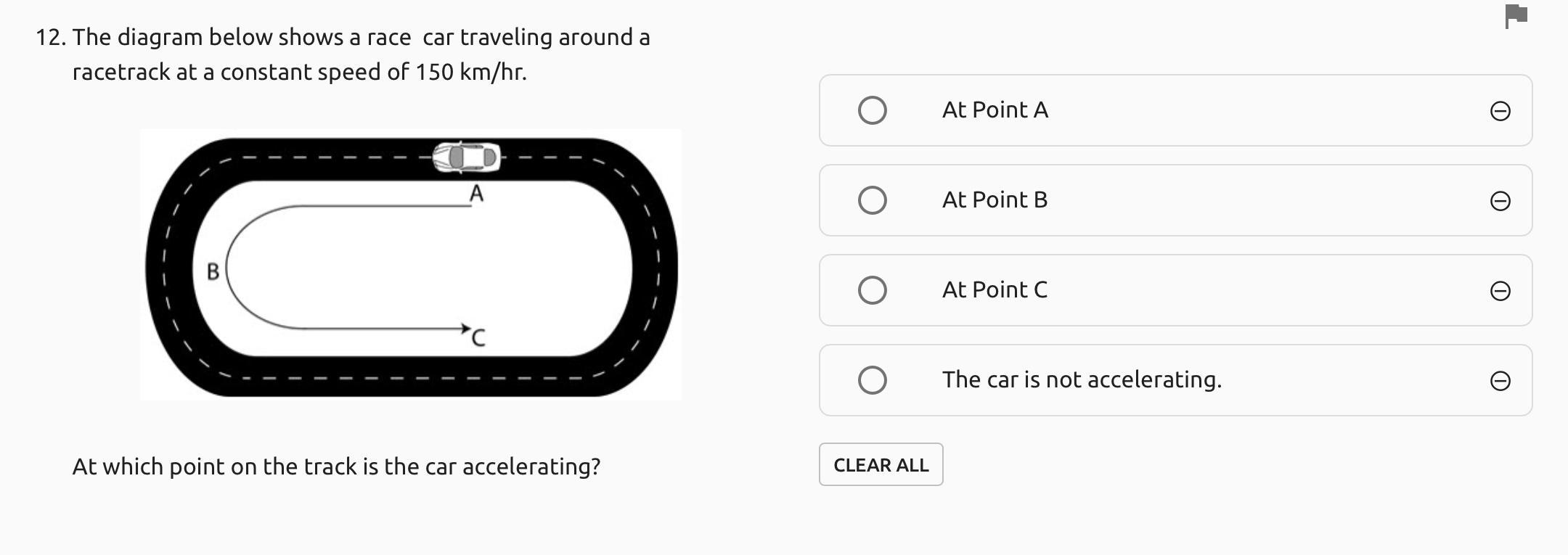The image size is (1568, 555).
Task: Click the arrowhead beside point C
Action: point(465,329)
